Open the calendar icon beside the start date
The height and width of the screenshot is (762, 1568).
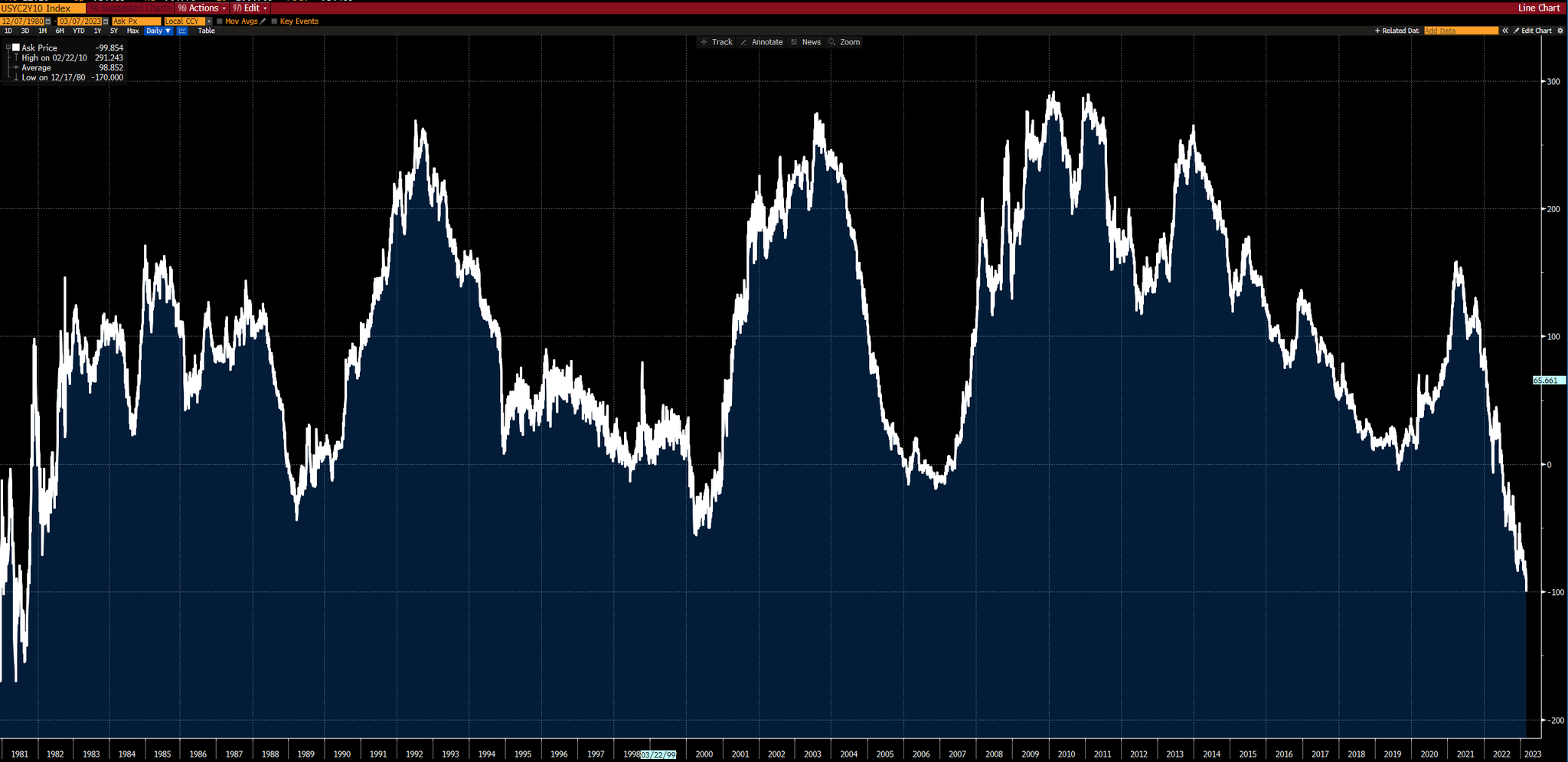[x=47, y=21]
